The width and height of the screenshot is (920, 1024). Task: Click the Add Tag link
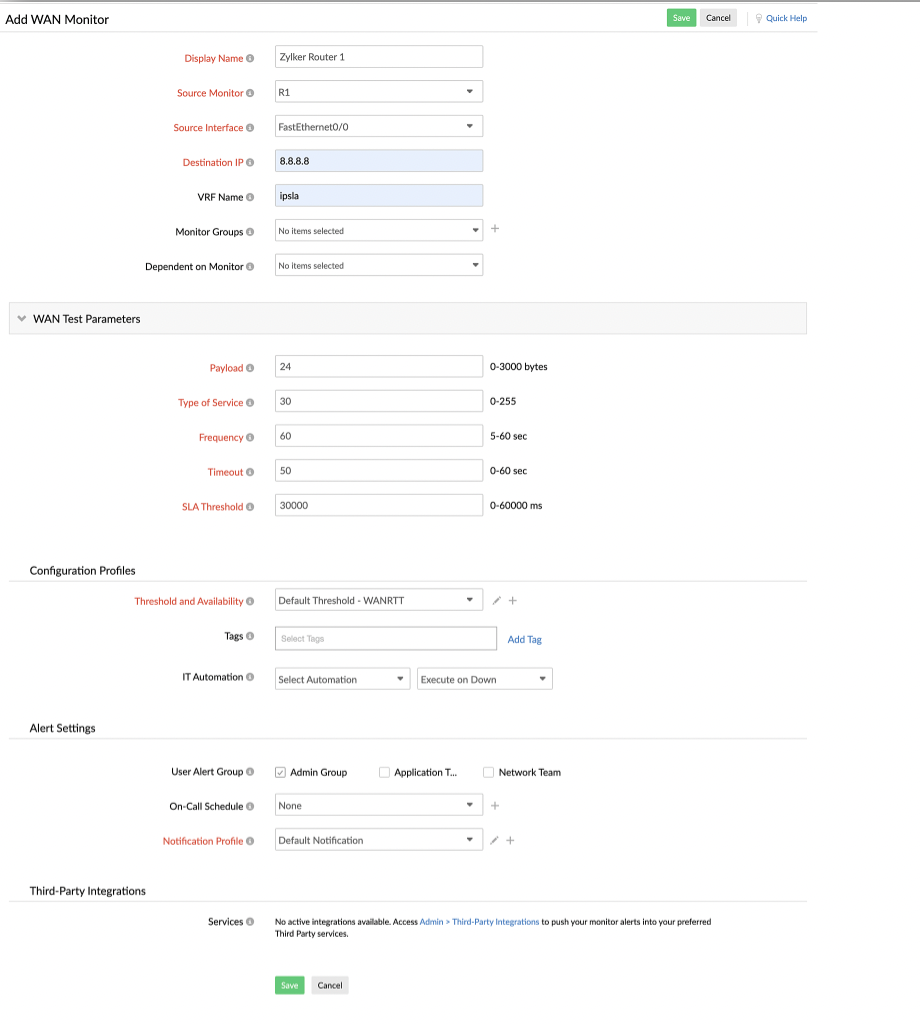(524, 639)
